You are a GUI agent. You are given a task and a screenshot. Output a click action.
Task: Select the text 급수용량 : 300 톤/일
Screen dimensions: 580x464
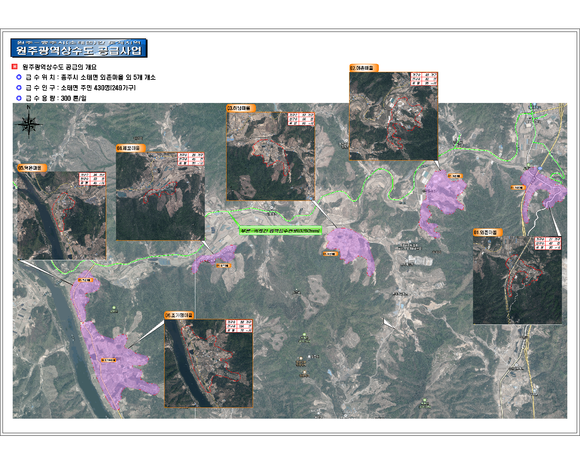pyautogui.click(x=55, y=98)
